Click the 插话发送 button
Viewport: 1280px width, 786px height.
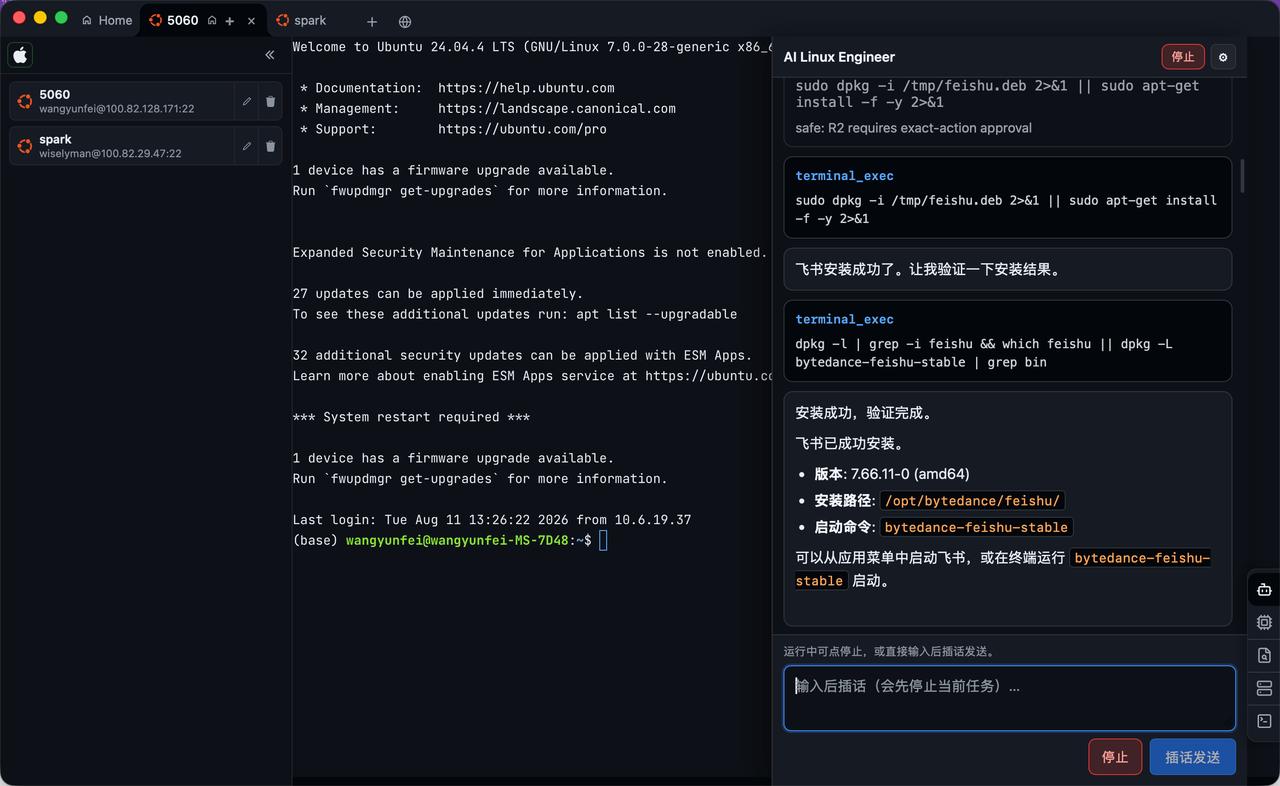pos(1193,757)
